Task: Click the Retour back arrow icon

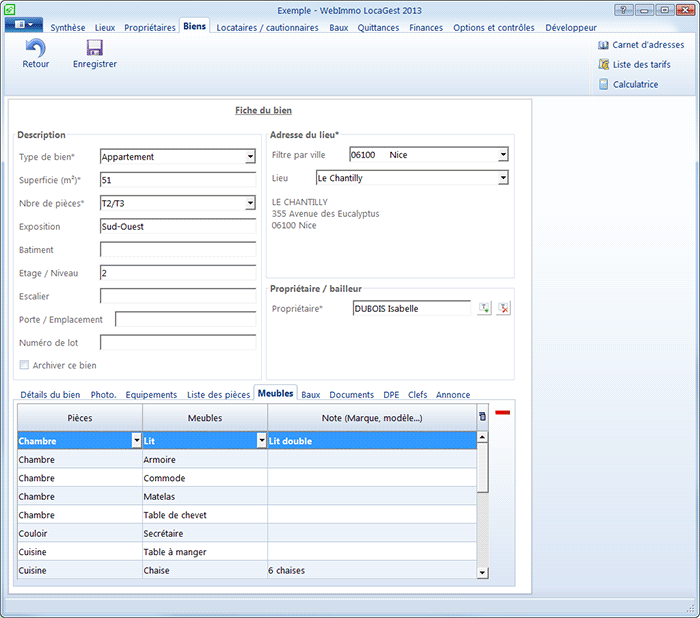Action: tap(35, 48)
